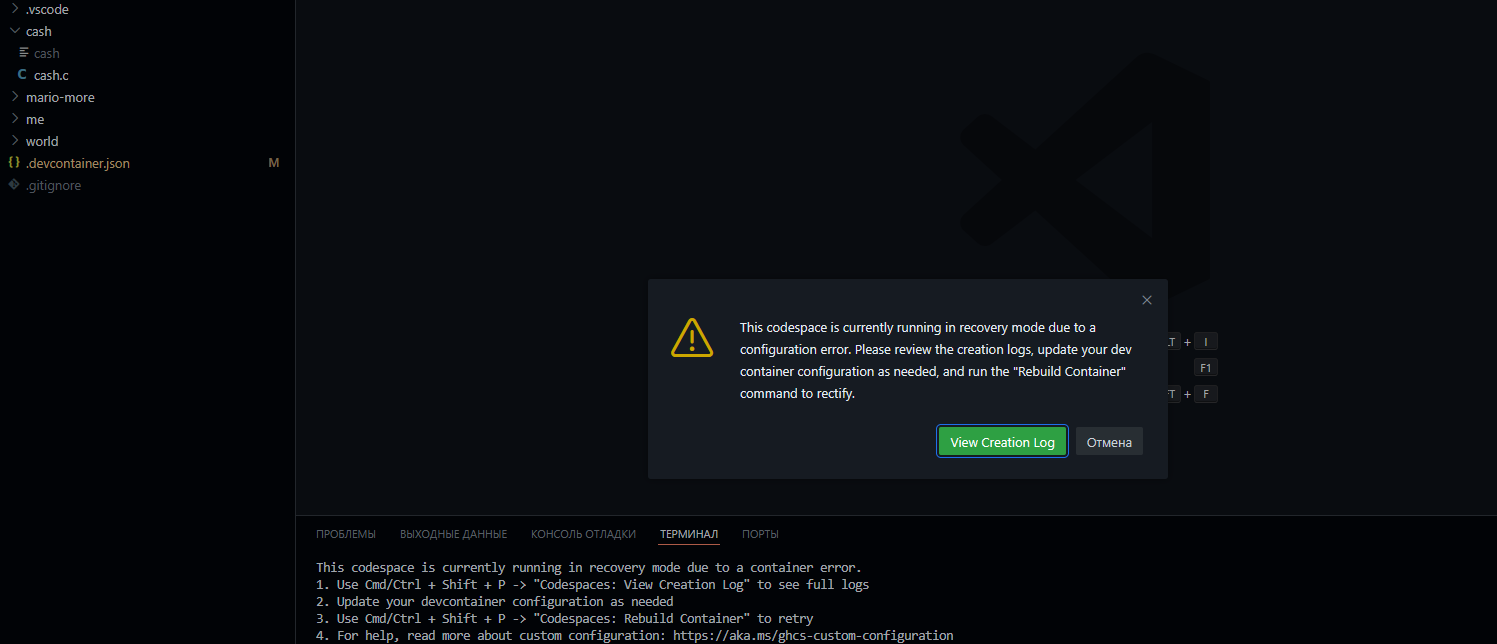
Task: Expand the world folder chevron
Action: 14,141
